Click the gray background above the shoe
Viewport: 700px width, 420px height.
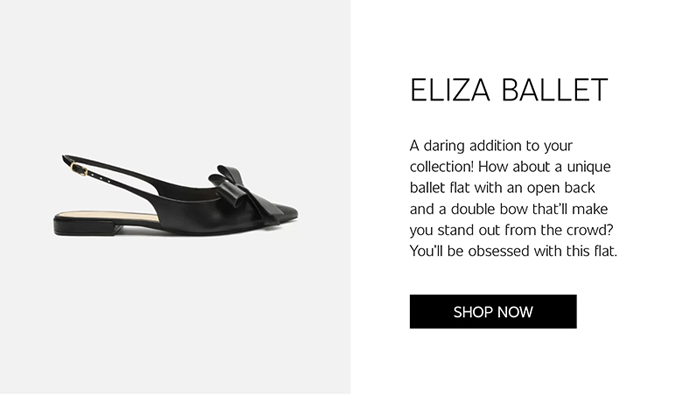(175, 76)
